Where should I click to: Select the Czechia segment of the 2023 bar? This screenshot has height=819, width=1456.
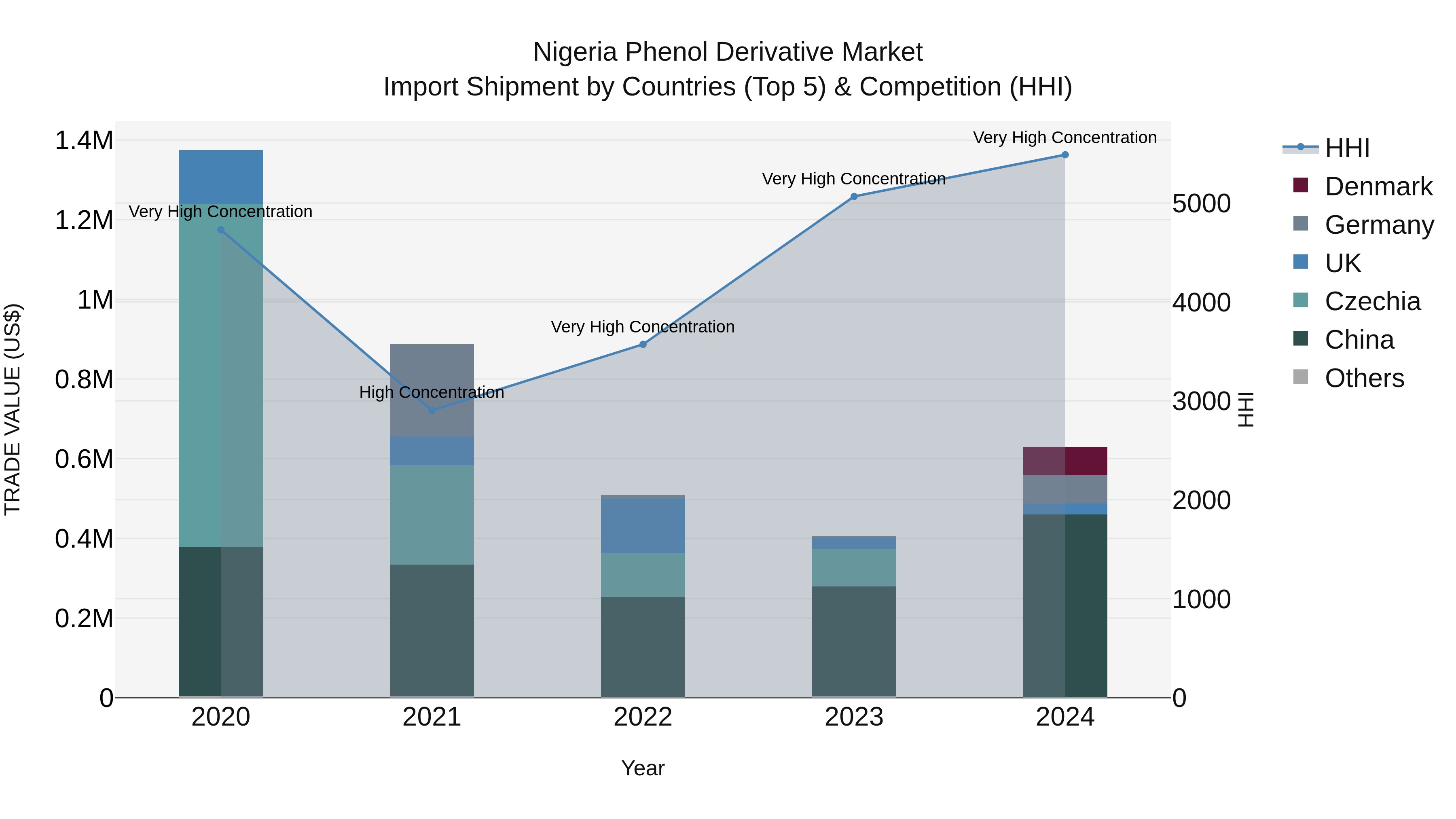854,567
